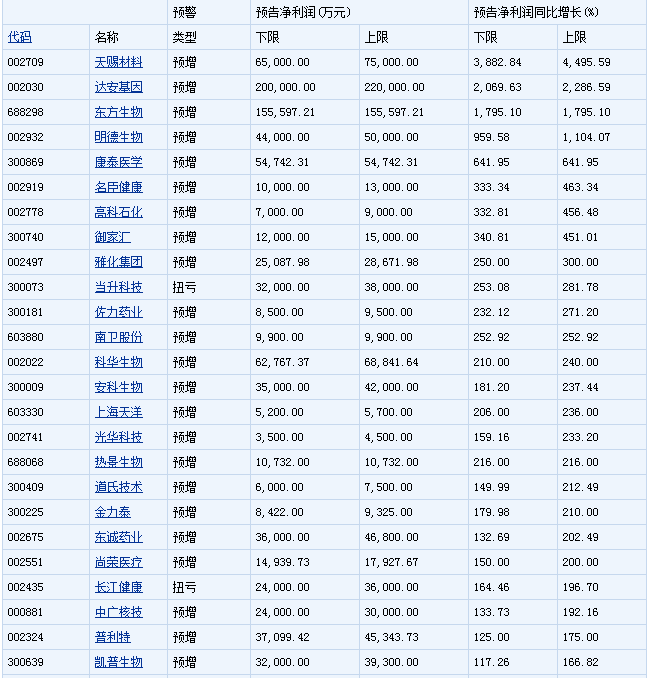Open the 明德生物 stock link

118,138
